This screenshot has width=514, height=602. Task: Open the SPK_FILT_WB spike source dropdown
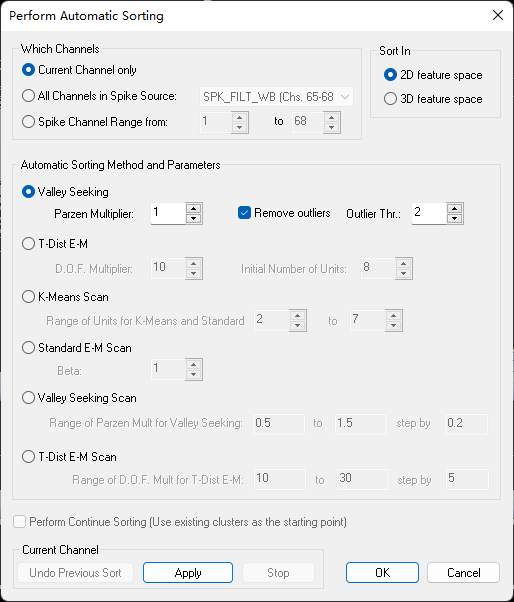point(276,97)
